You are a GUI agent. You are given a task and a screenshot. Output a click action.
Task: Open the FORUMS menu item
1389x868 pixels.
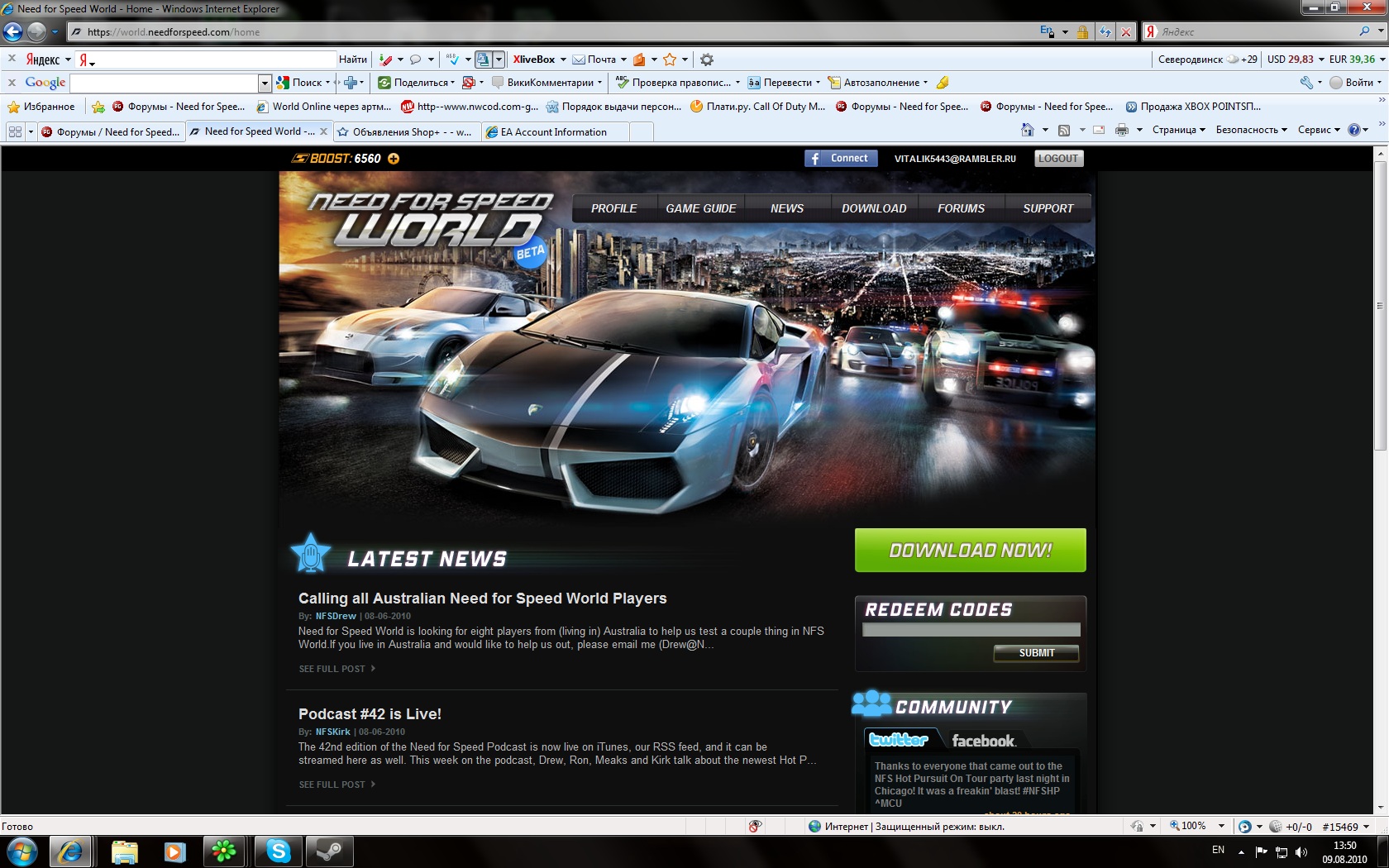pyautogui.click(x=961, y=208)
